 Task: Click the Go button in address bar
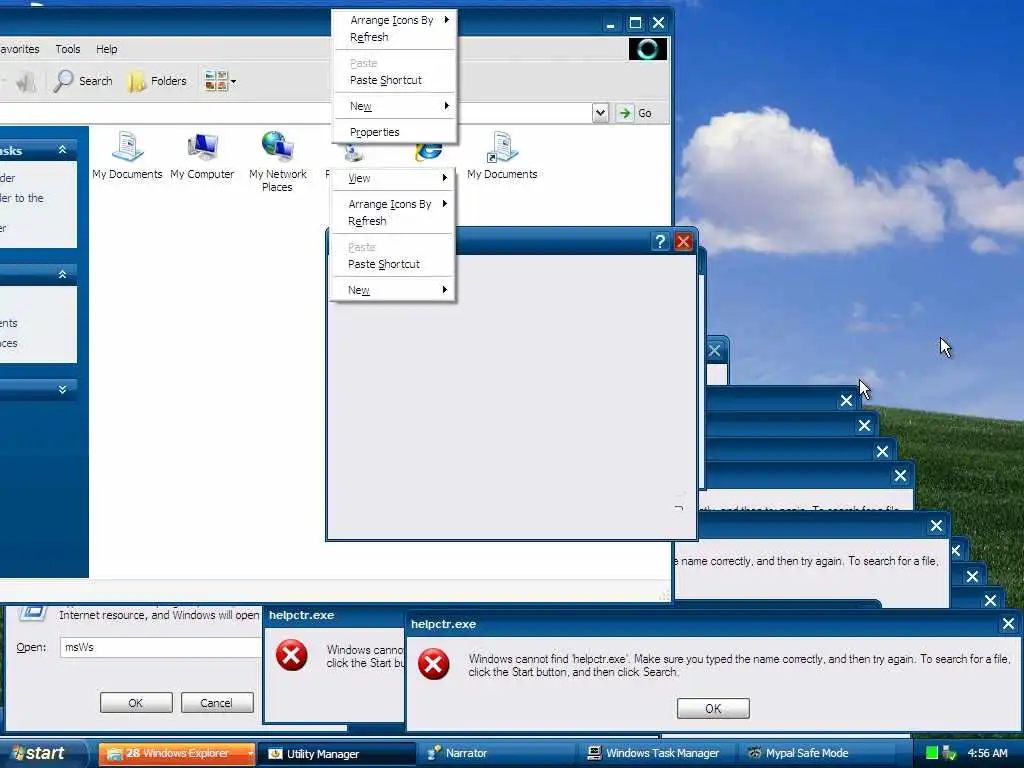(635, 113)
